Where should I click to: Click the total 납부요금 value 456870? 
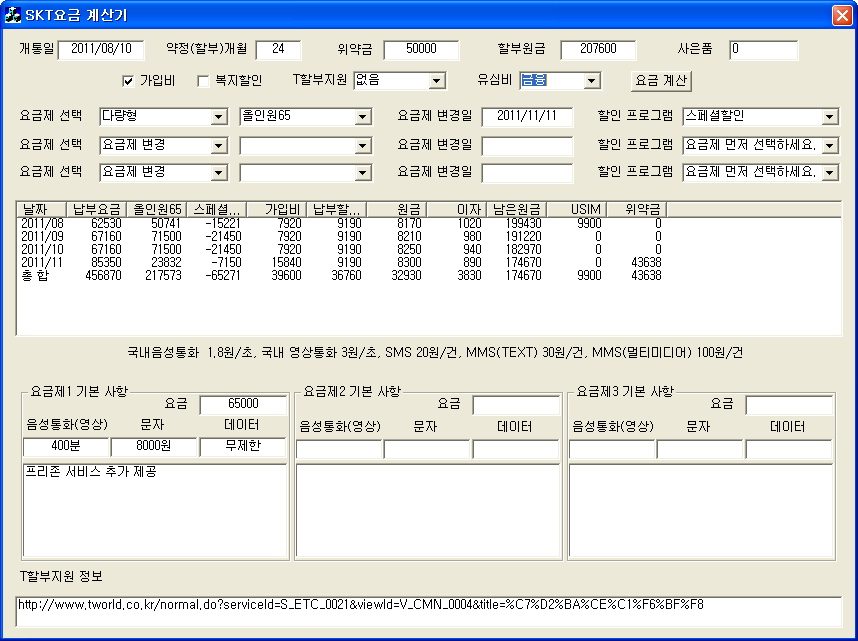(x=103, y=276)
